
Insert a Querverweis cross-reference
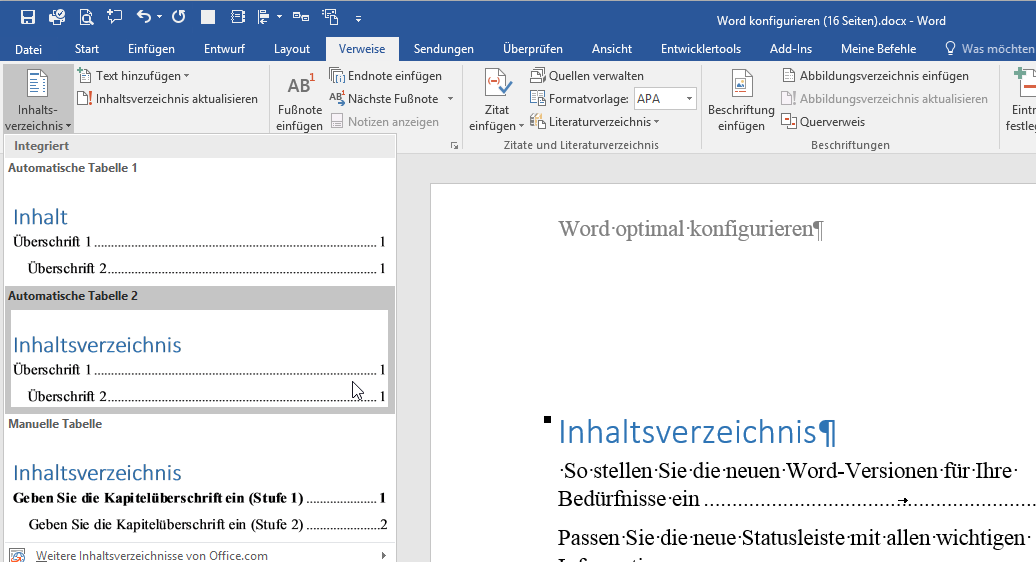[x=823, y=122]
